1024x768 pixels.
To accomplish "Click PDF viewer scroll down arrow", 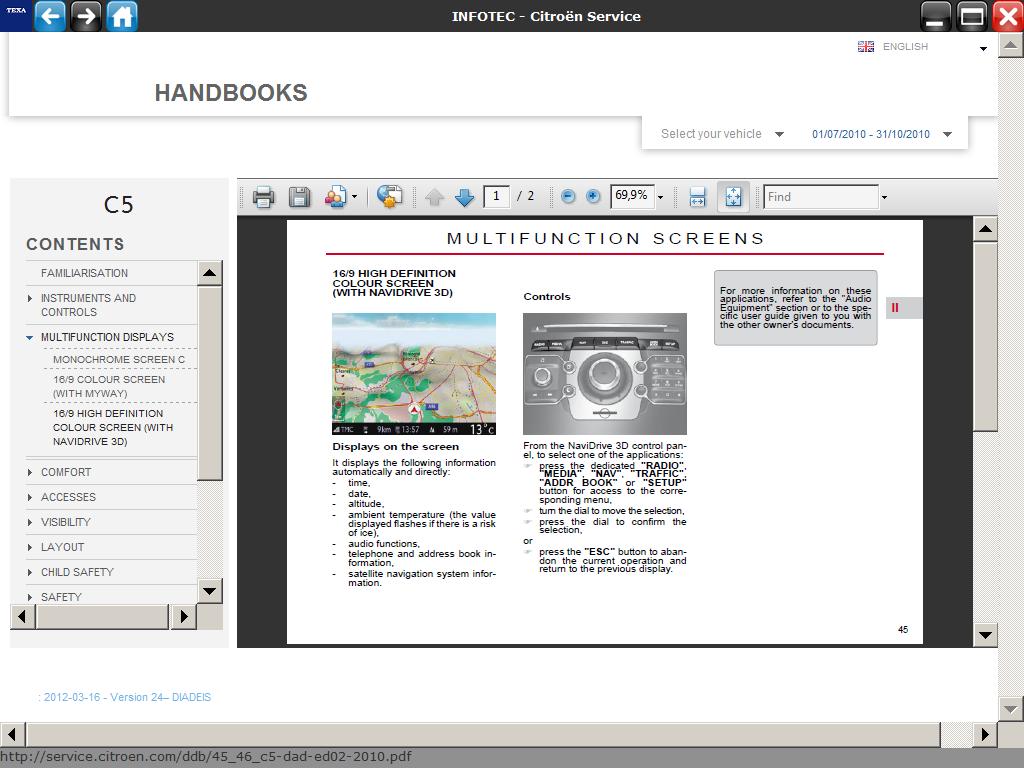I will tap(985, 634).
